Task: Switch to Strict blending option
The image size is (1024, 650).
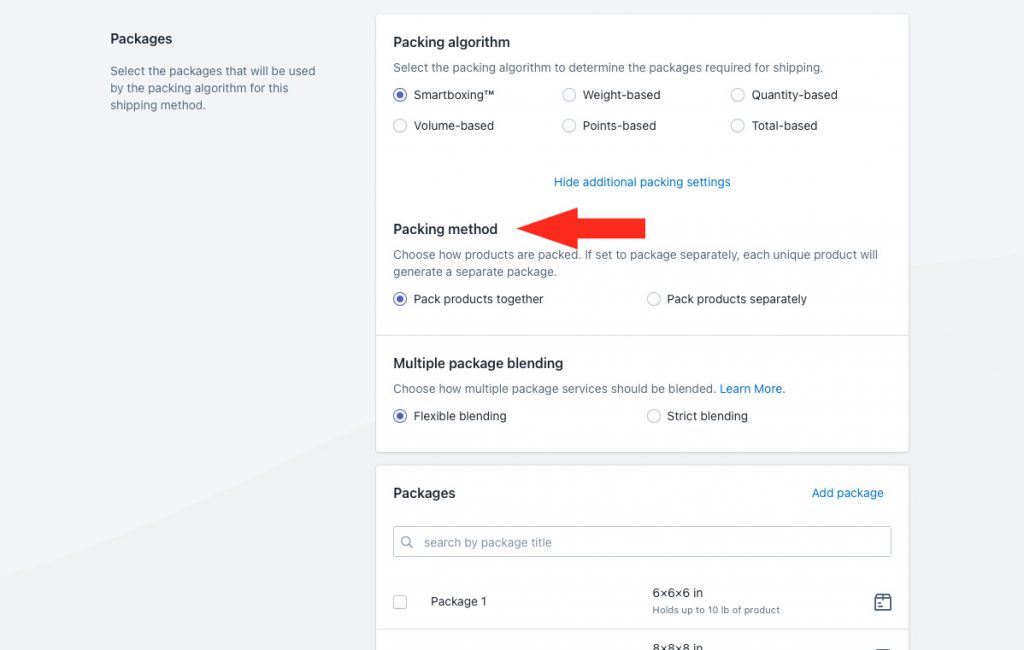Action: (x=653, y=416)
